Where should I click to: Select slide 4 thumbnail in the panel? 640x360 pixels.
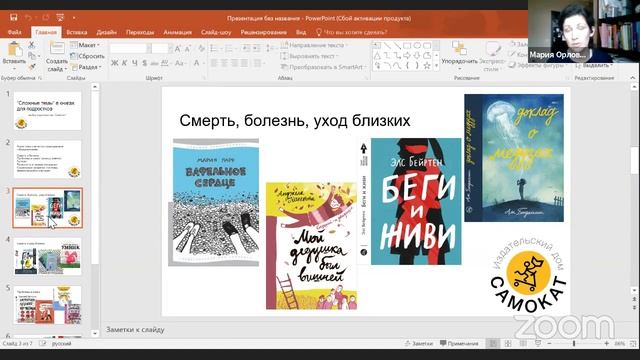[47, 256]
